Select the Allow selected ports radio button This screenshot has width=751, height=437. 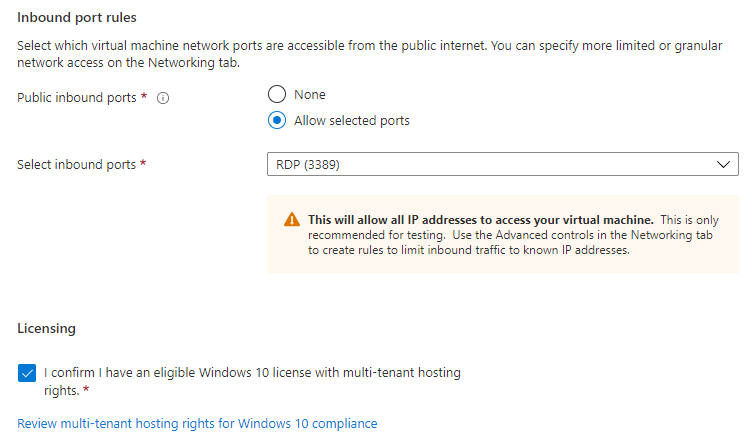pos(277,120)
